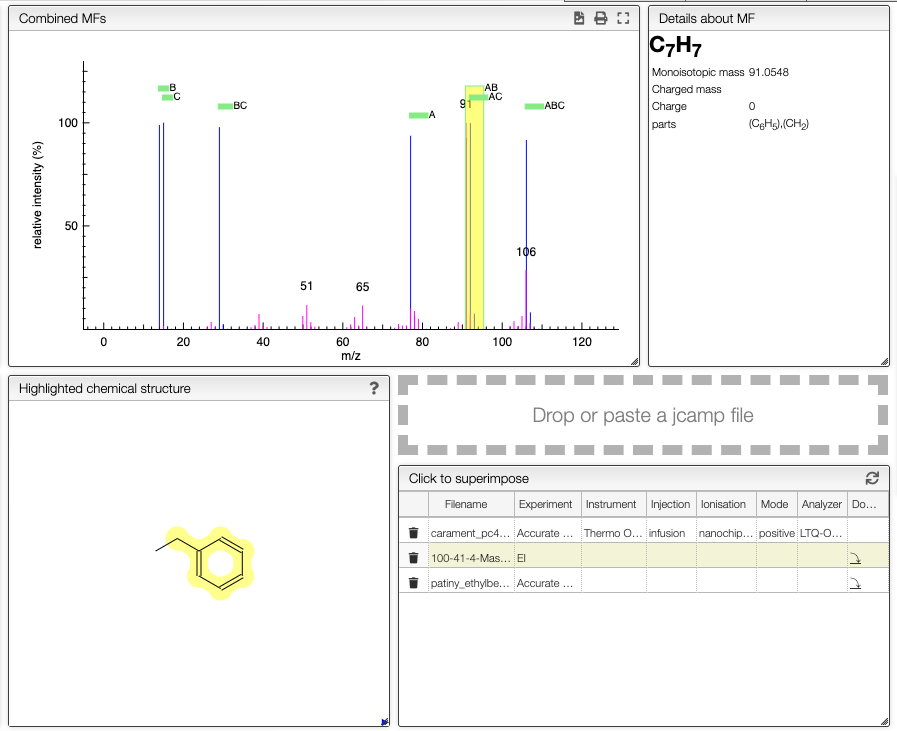
Task: Download the patiny_ethylbe spectrum file
Action: (855, 583)
